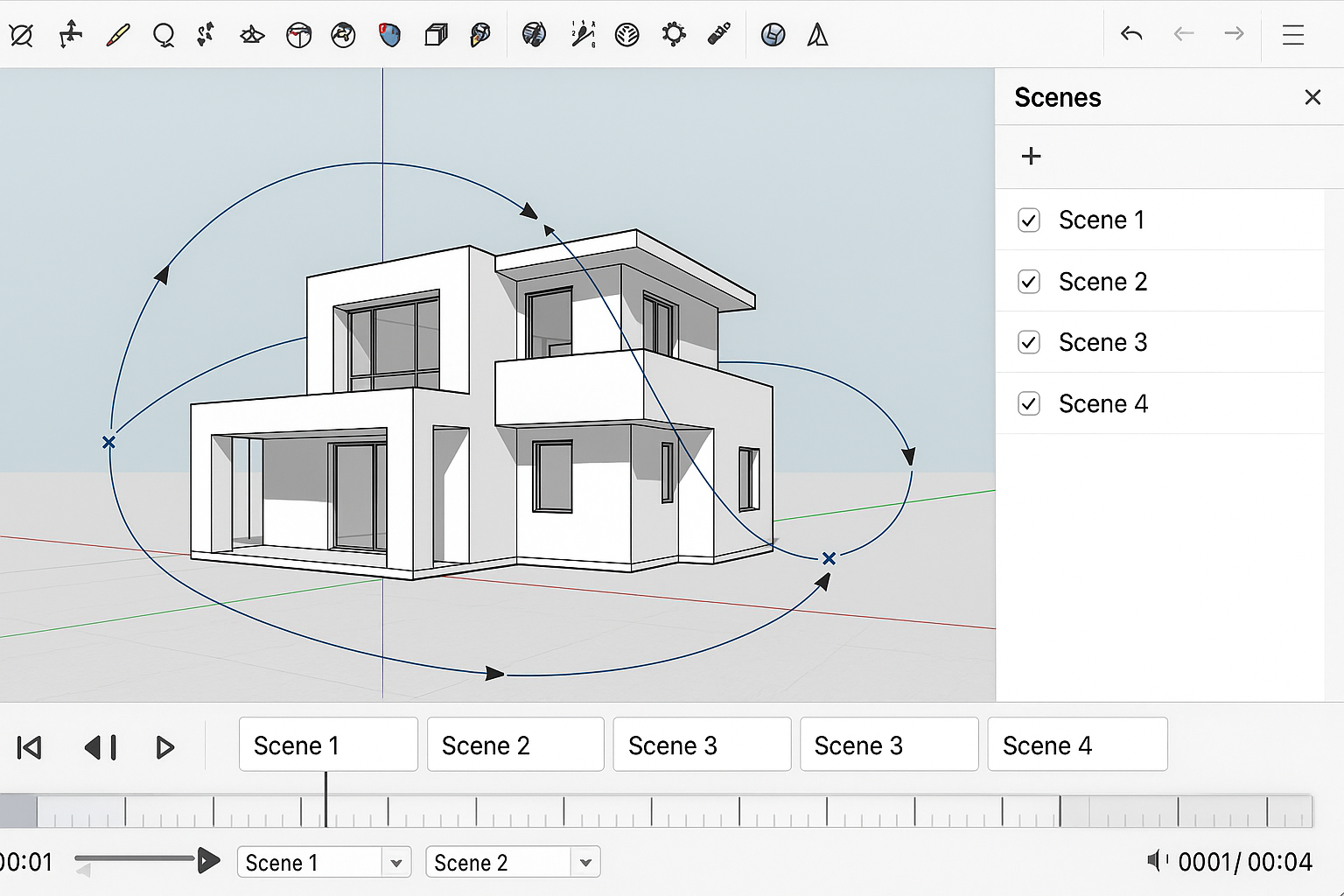
Task: Open the Scene 1 dropdown at bottom left
Action: click(324, 862)
